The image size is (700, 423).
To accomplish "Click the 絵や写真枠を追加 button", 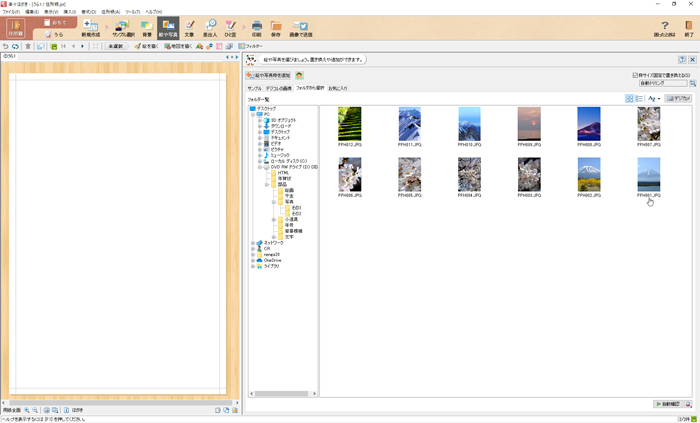I will click(x=270, y=75).
